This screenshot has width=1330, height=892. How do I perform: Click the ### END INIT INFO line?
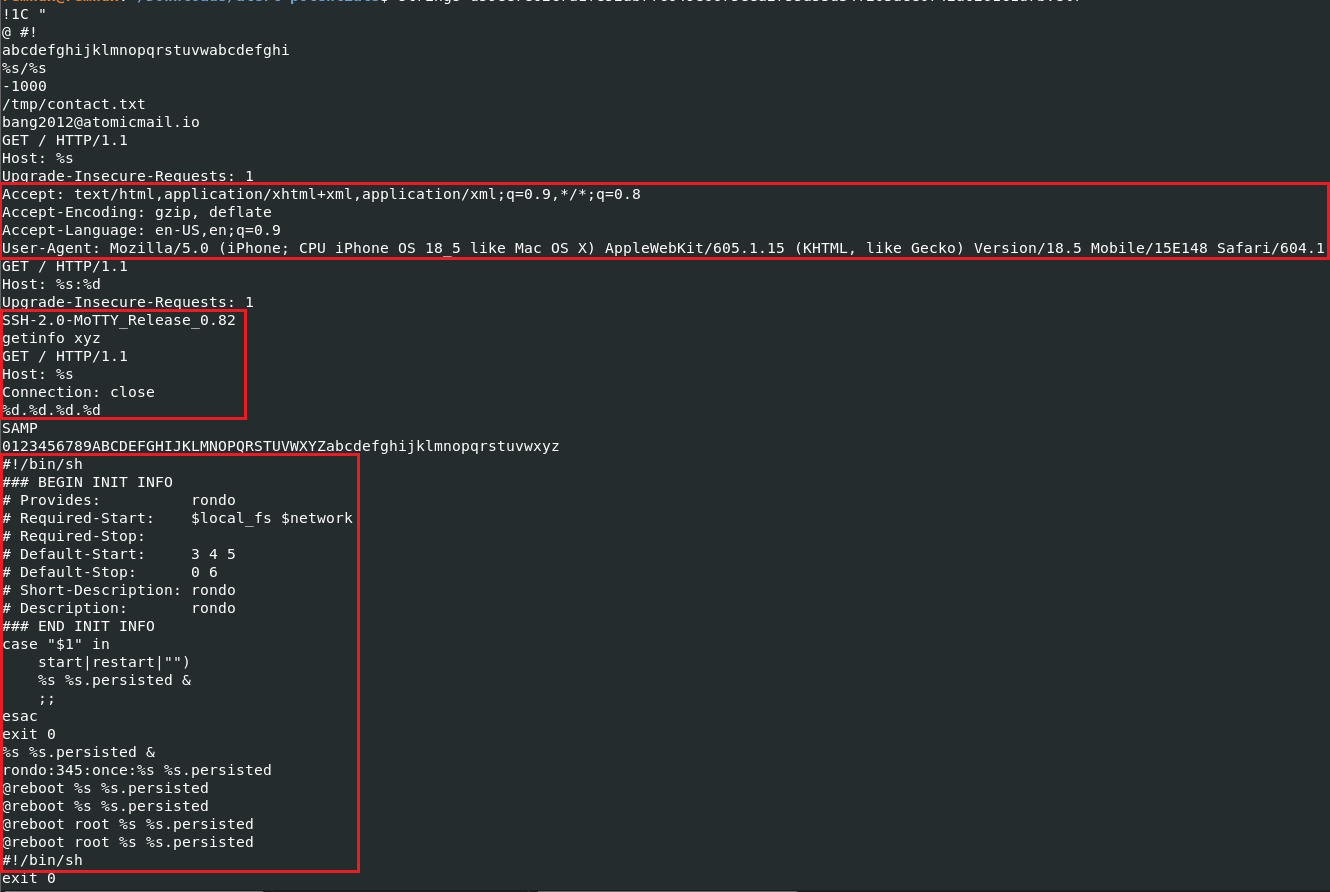click(x=78, y=626)
